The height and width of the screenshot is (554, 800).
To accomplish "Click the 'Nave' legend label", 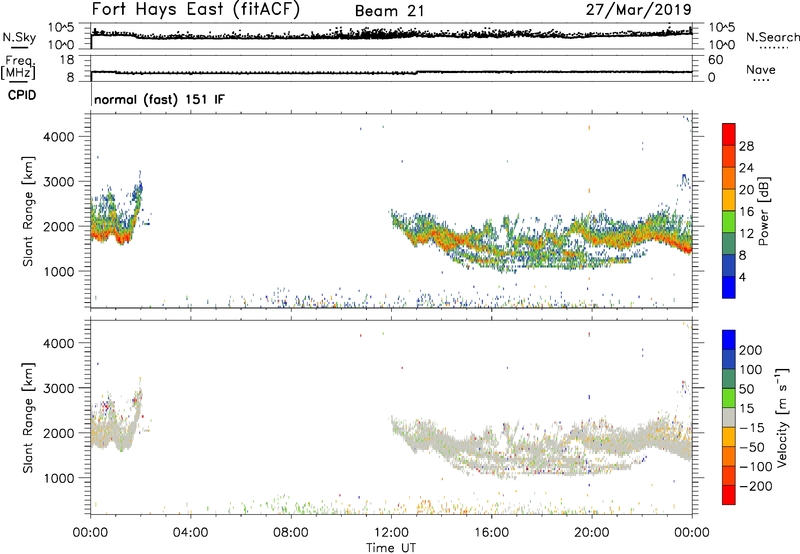I will click(x=761, y=69).
